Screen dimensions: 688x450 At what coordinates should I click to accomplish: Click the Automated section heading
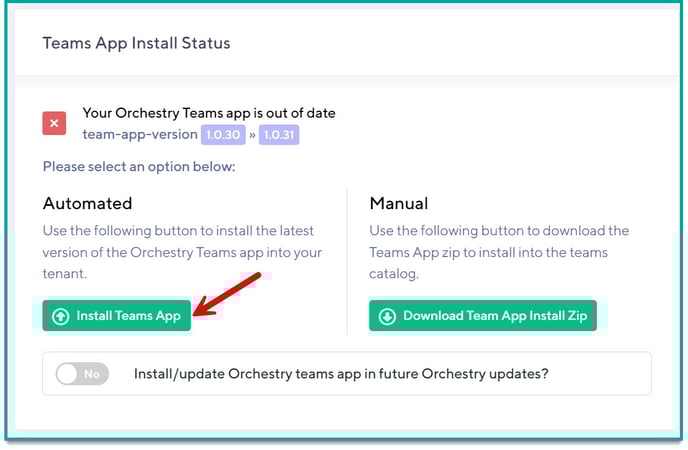[87, 203]
